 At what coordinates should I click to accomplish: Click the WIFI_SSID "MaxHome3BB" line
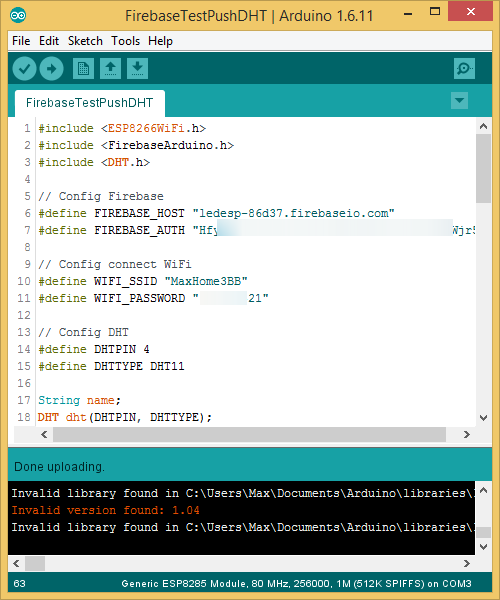tap(143, 281)
